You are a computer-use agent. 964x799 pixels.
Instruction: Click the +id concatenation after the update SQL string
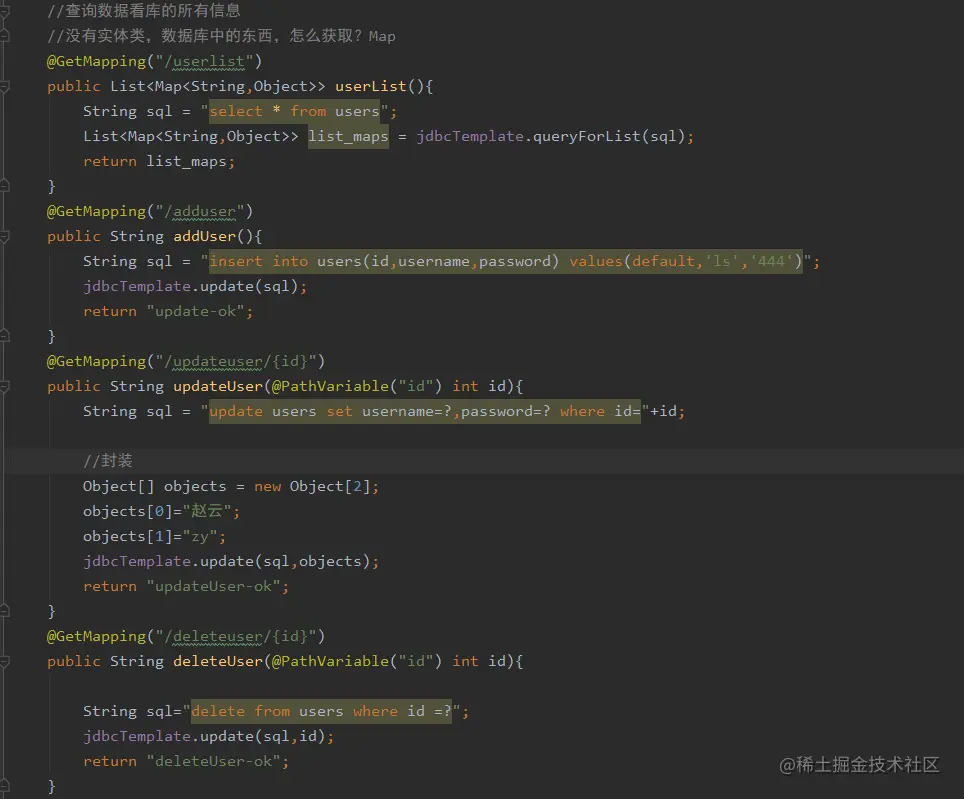click(663, 411)
